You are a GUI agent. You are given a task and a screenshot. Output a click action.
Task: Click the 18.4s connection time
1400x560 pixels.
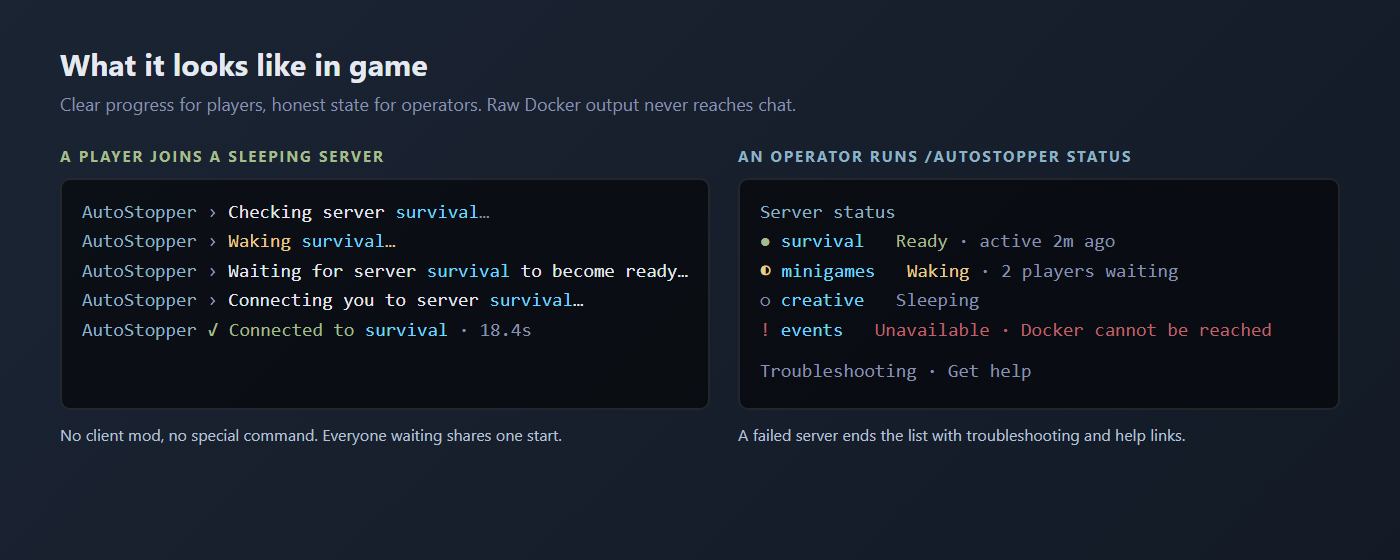click(505, 330)
